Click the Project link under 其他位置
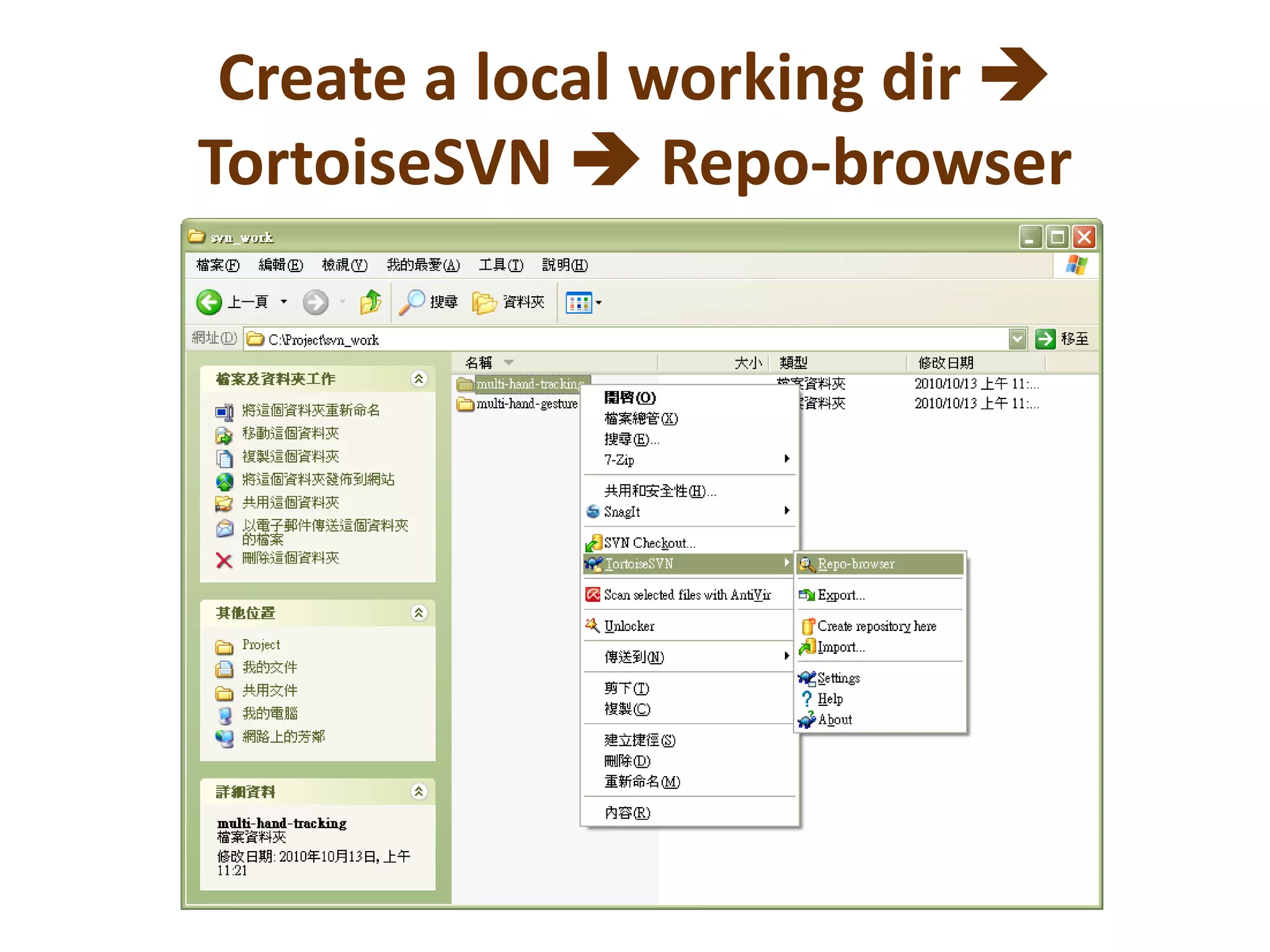 pyautogui.click(x=261, y=645)
